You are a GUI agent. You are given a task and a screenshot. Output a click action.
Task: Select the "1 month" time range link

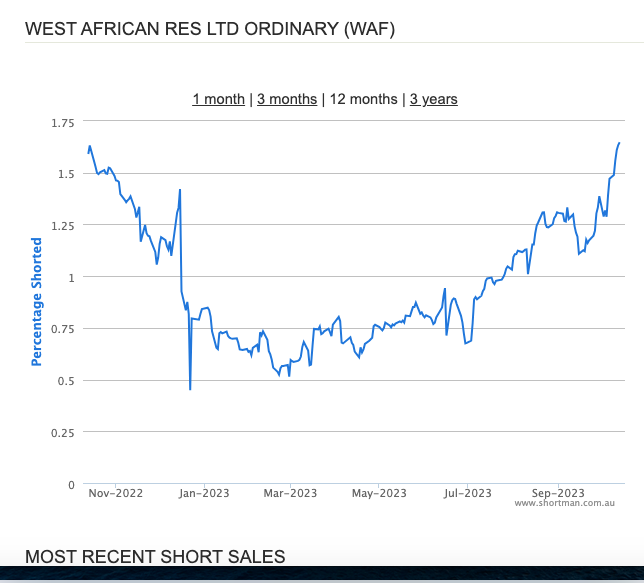218,99
